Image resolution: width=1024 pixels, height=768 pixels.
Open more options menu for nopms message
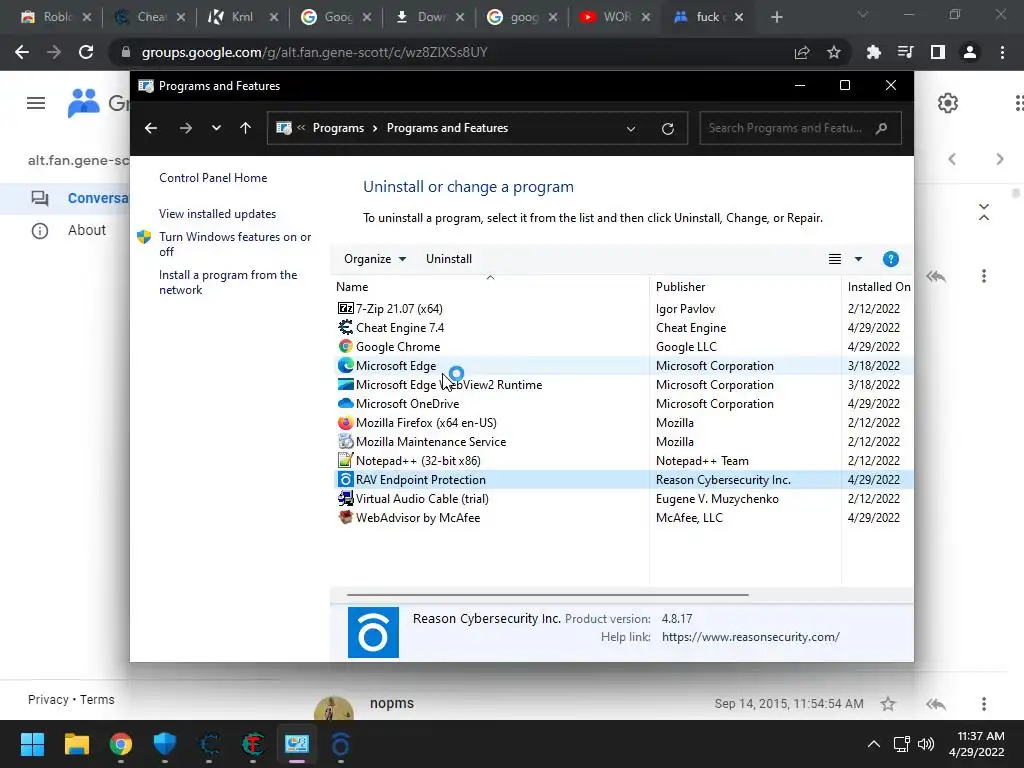coord(984,703)
